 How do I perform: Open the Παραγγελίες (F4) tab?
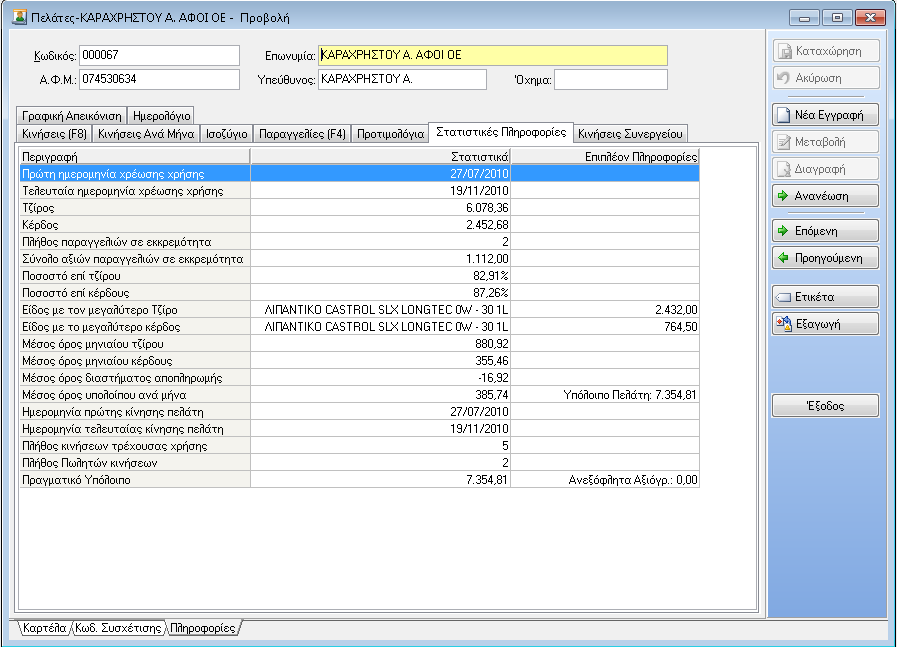302,134
